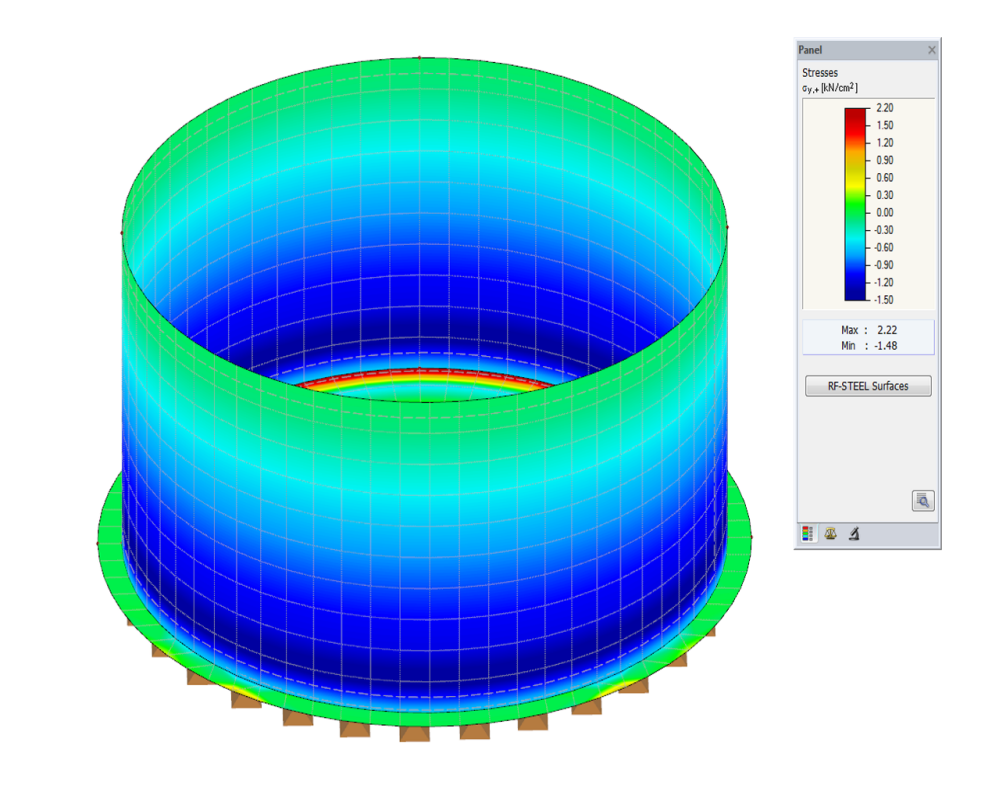
Task: Select the Min -1.48 result field
Action: tap(867, 345)
